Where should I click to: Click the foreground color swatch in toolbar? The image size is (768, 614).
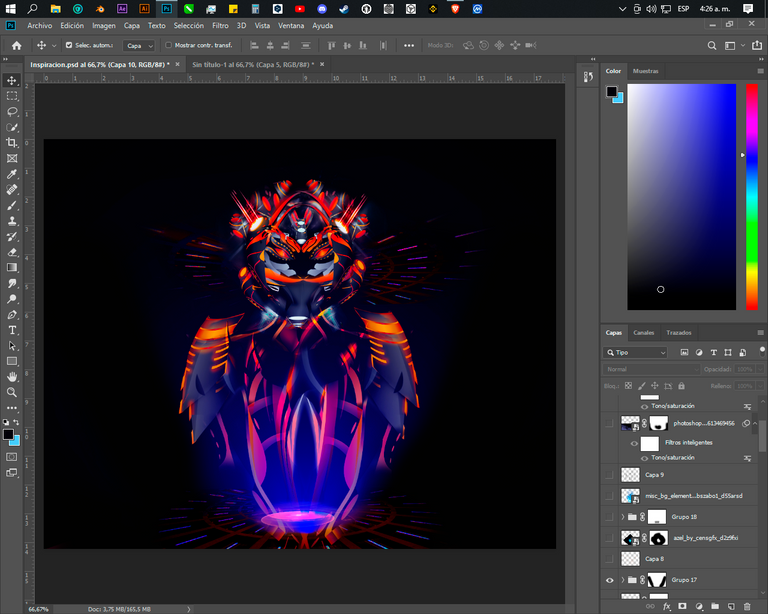pyautogui.click(x=9, y=435)
